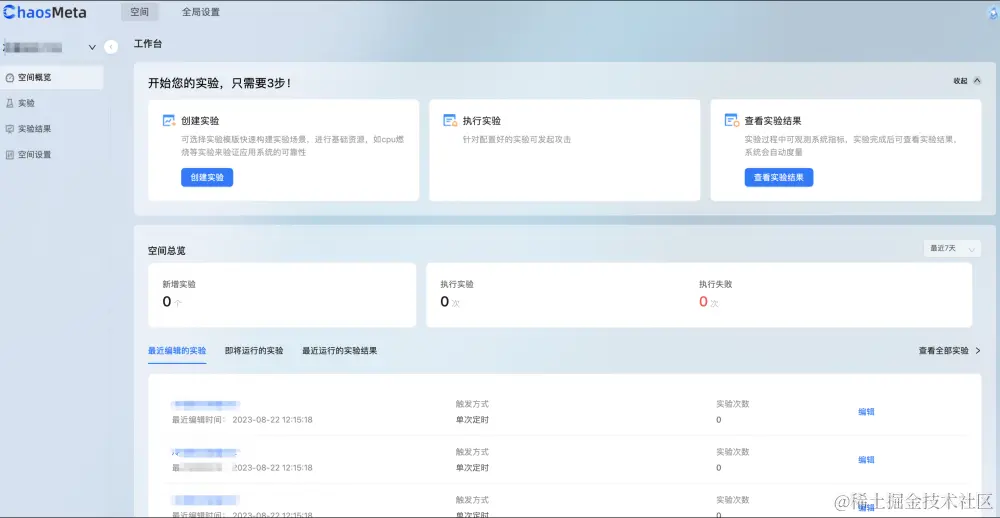This screenshot has height=518, width=1000.
Task: Click the ChaosMeta logo
Action: pyautogui.click(x=44, y=12)
